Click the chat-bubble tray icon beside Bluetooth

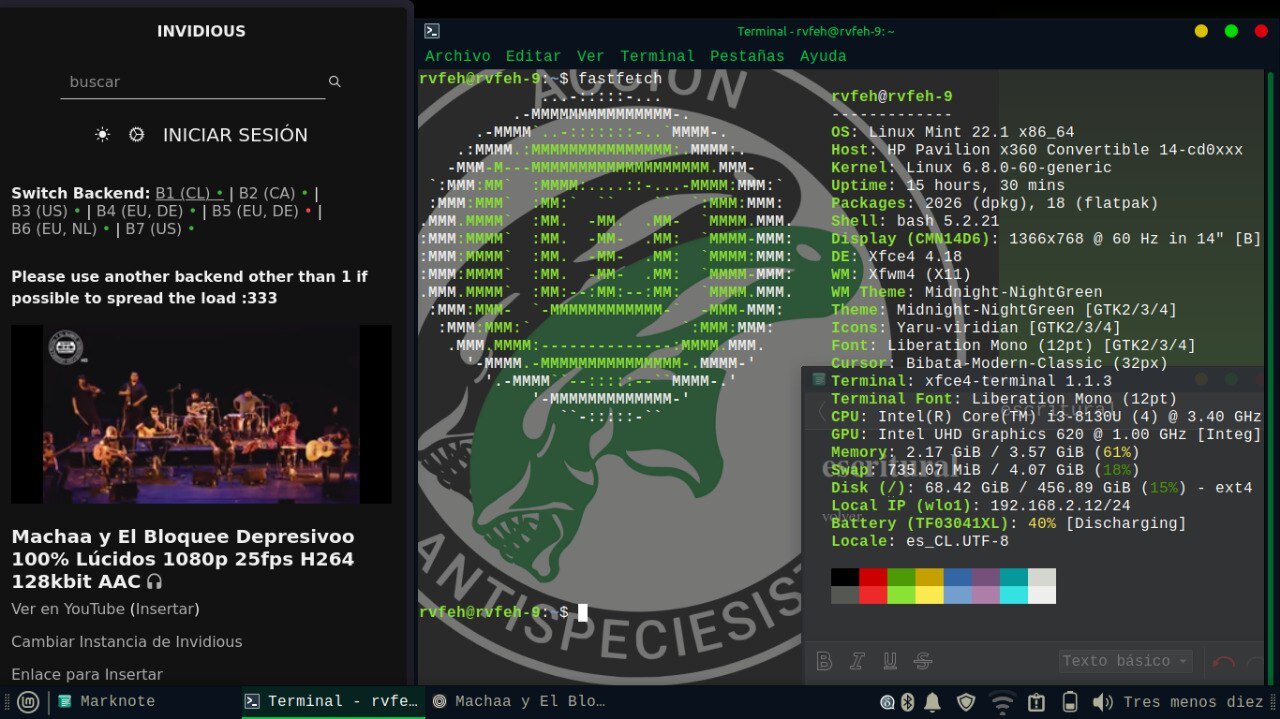887,702
